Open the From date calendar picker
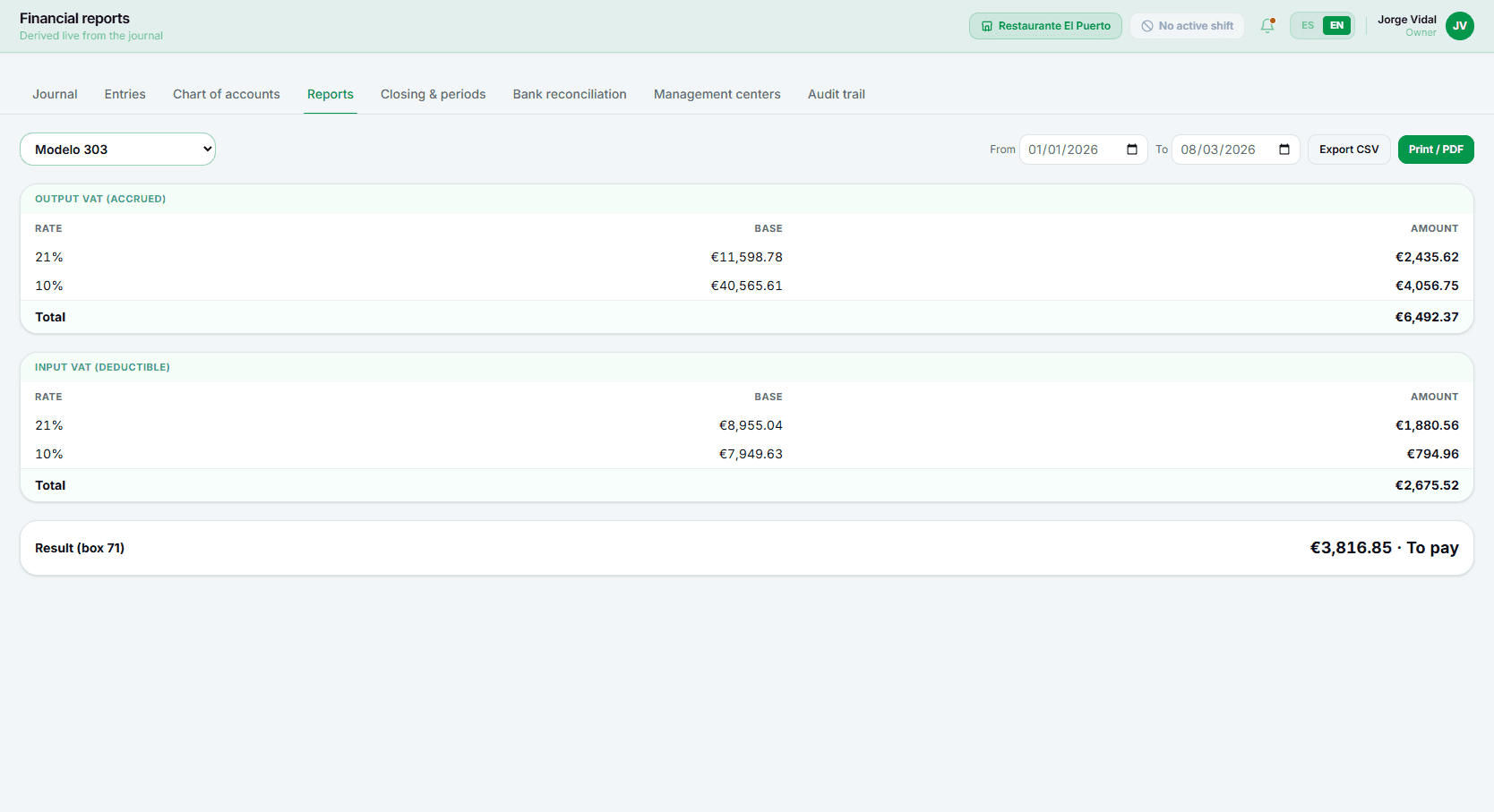1494x812 pixels. 1132,150
